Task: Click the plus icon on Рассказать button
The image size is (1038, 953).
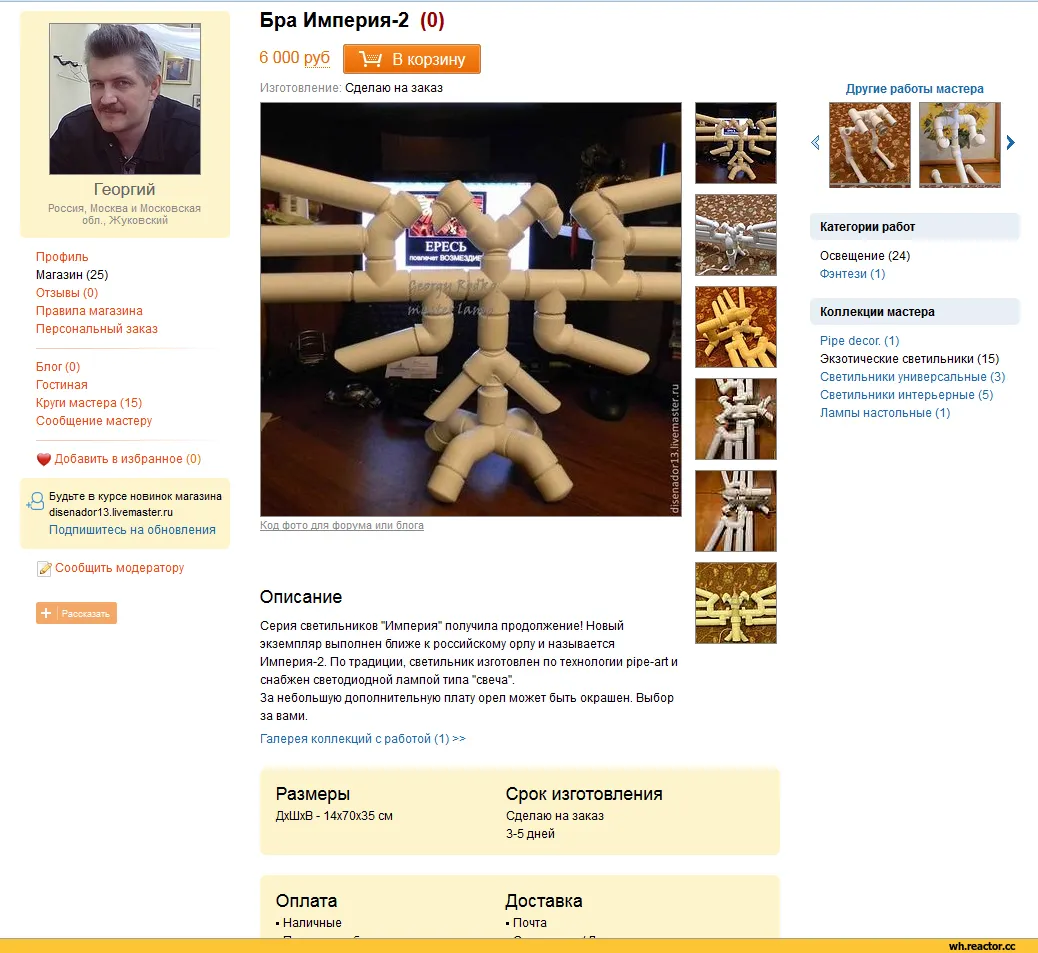Action: 46,613
